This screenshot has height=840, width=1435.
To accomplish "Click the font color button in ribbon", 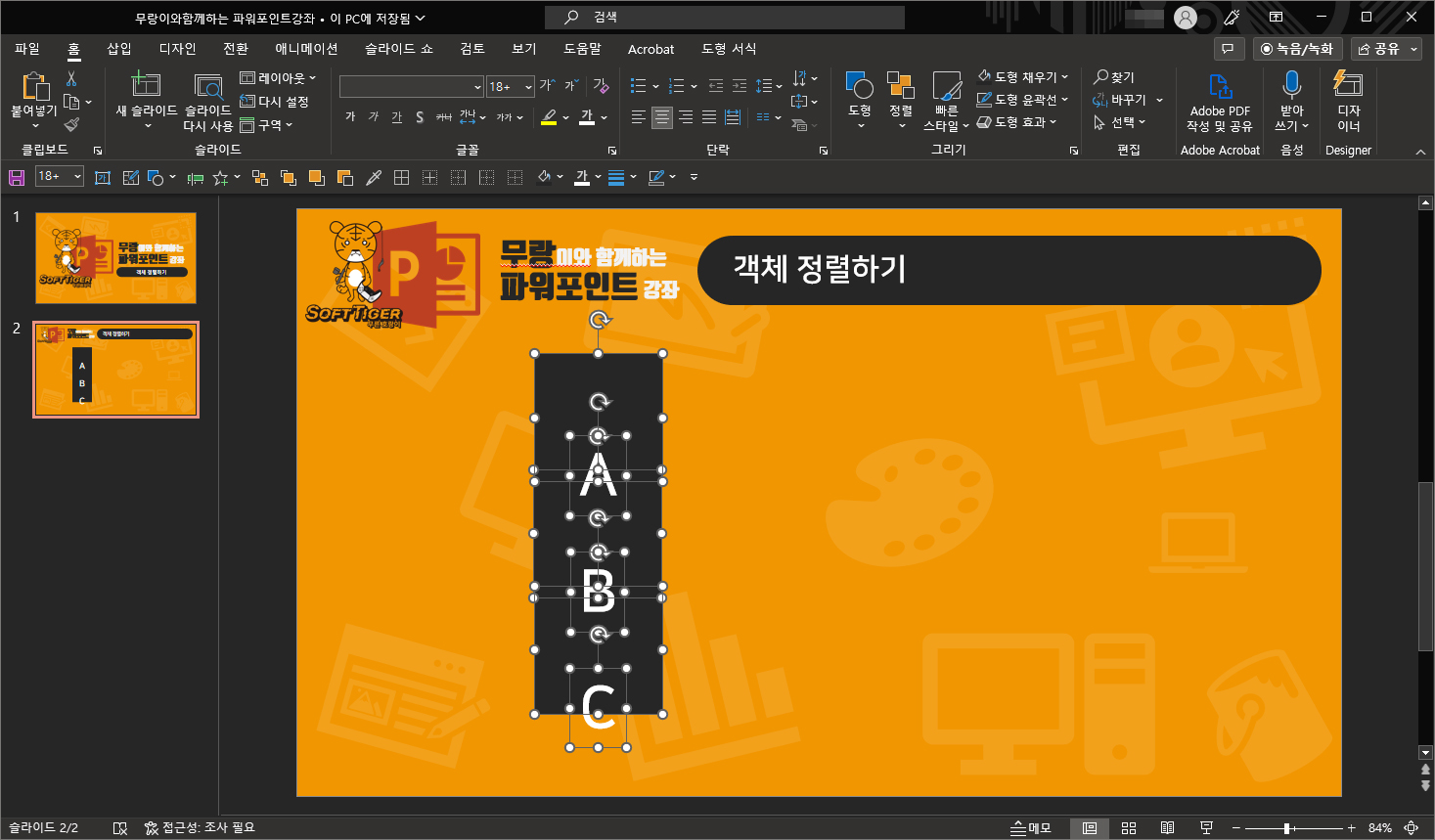I will tap(587, 117).
